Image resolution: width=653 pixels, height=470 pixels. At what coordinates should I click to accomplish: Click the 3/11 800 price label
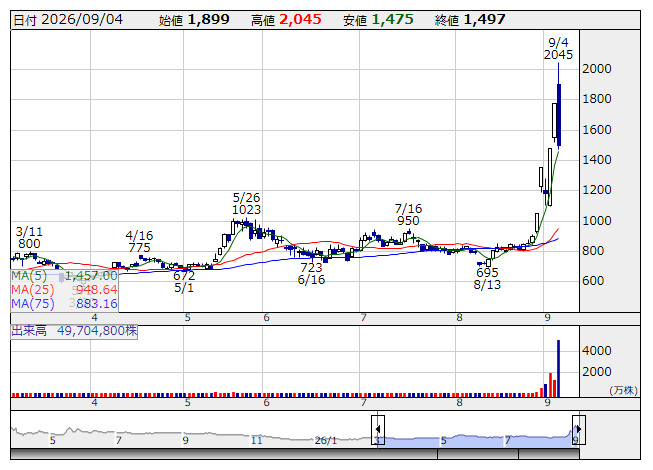29,238
